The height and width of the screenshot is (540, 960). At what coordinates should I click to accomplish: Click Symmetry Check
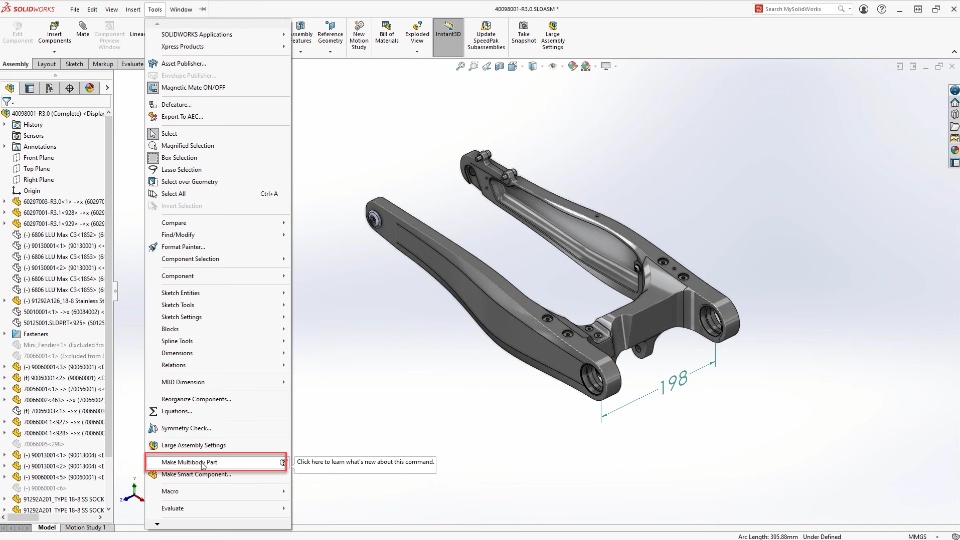(x=186, y=429)
